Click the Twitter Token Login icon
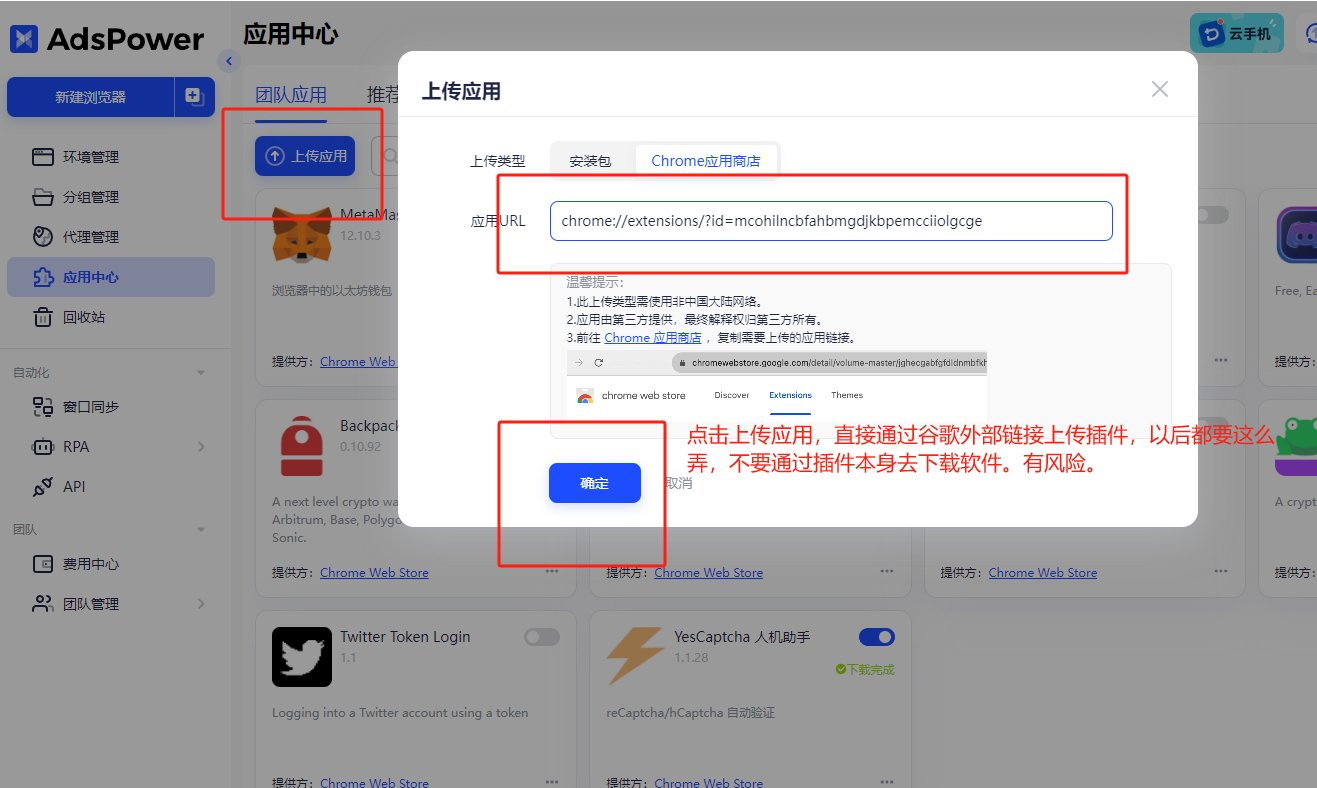 302,657
